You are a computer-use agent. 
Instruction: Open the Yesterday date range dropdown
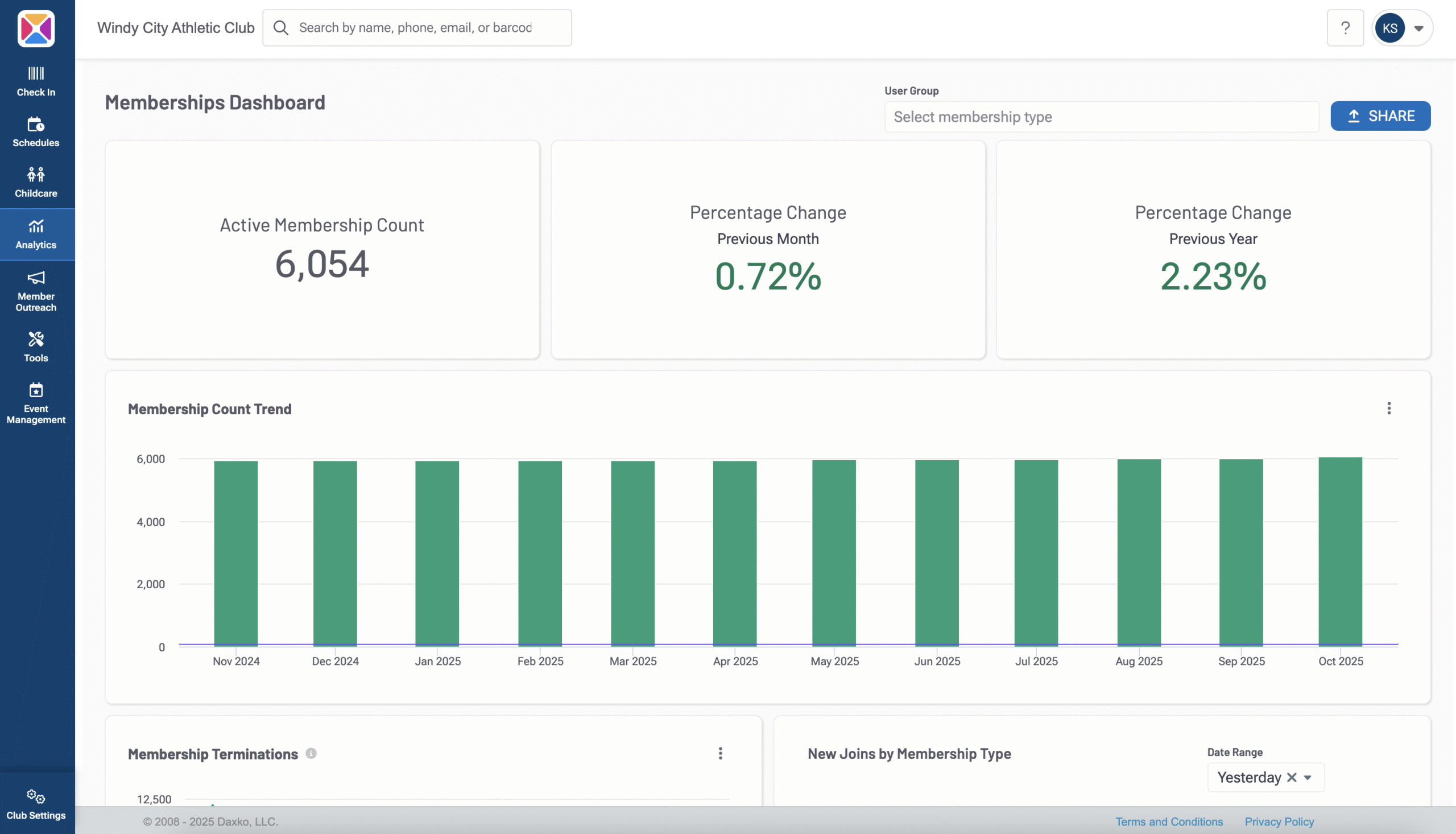tap(1308, 777)
